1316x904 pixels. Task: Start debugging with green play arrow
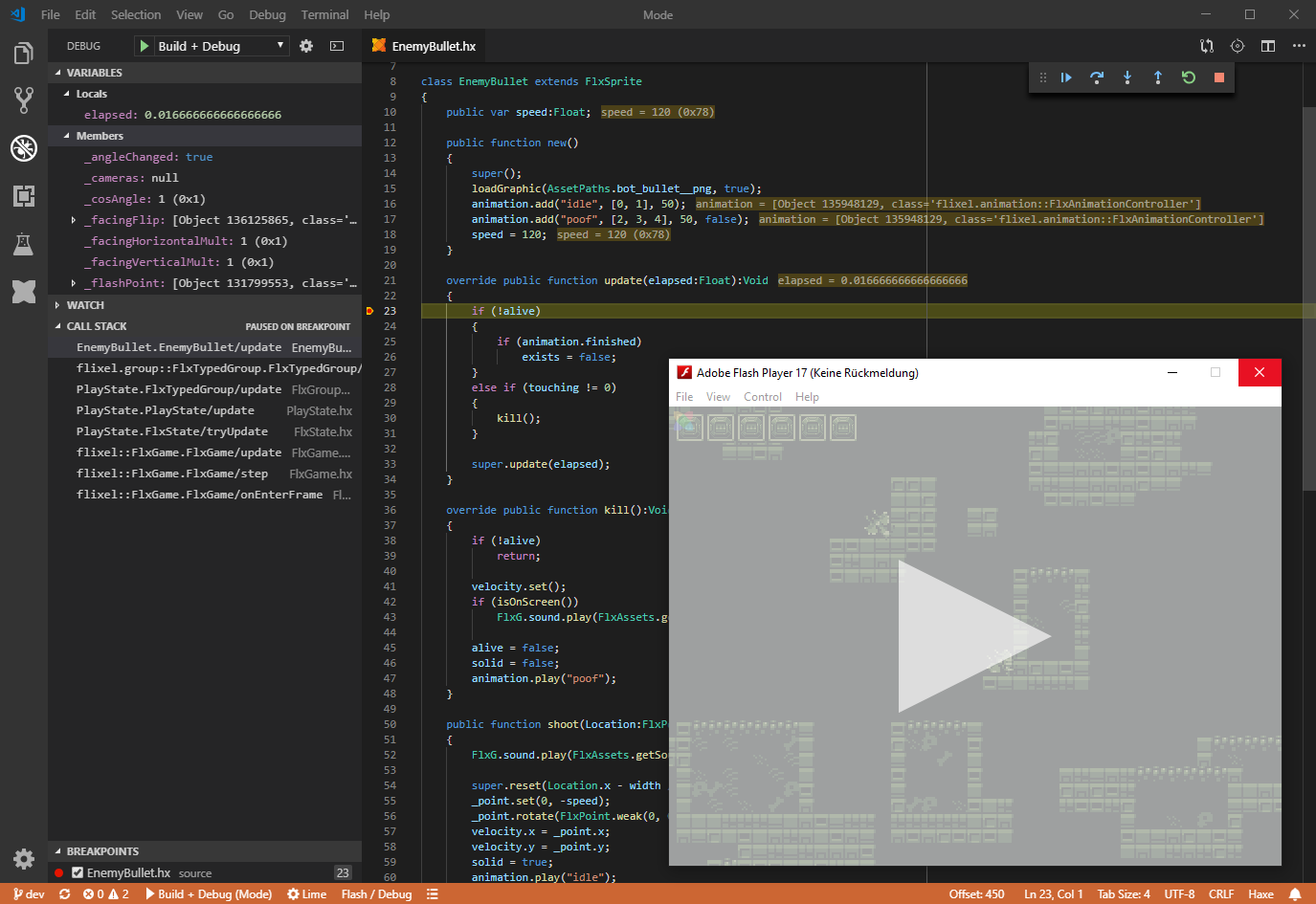(x=144, y=46)
